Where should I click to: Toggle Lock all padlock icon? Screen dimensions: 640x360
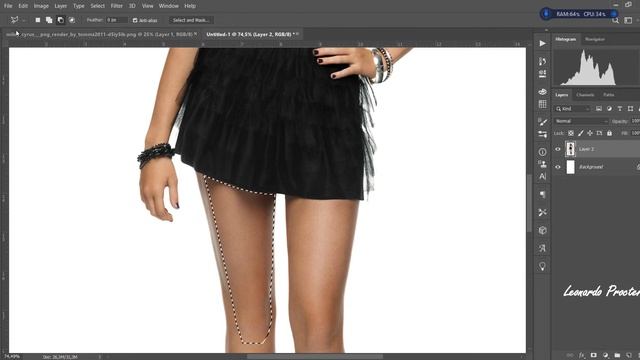(x=609, y=133)
